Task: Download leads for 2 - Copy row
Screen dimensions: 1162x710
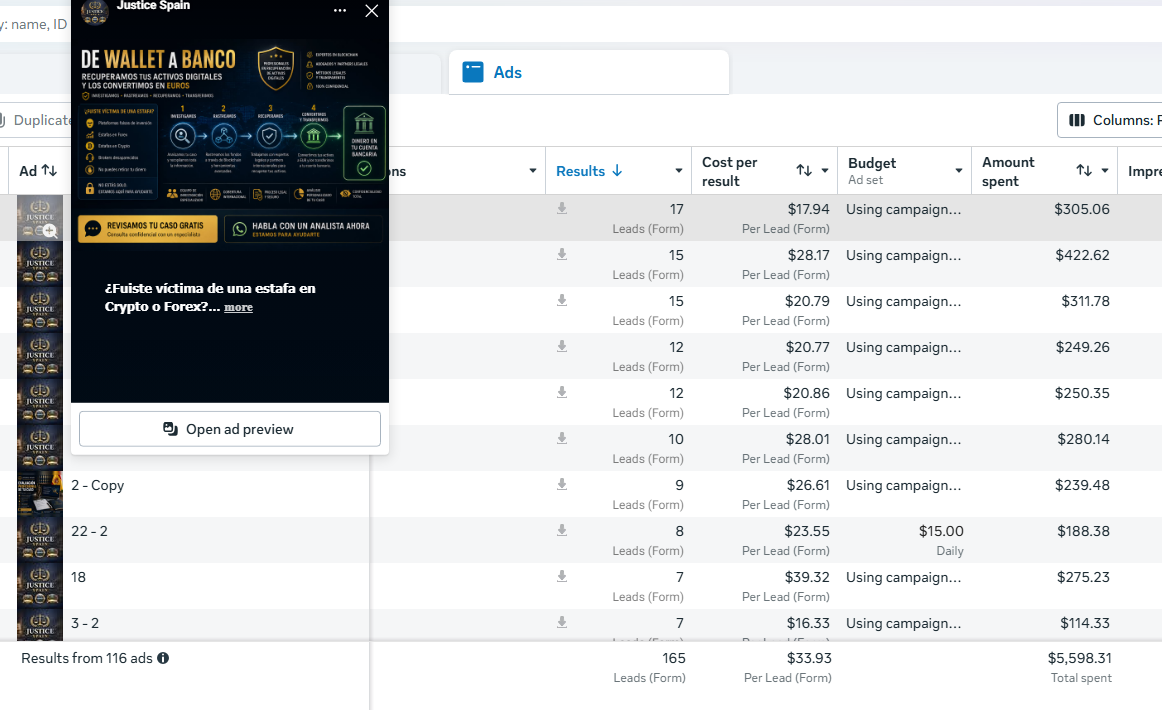Action: point(562,484)
